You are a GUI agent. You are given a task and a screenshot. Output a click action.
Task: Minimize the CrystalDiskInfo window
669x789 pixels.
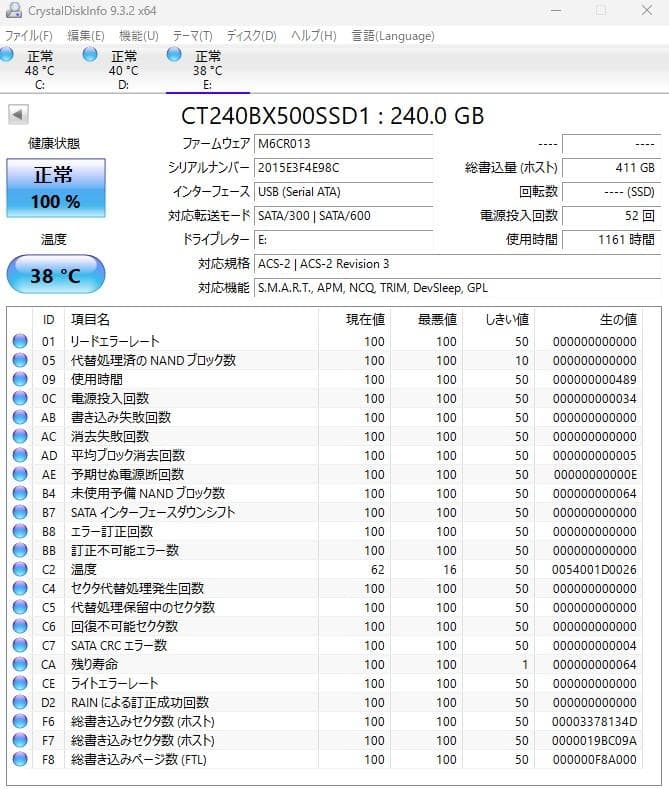(x=556, y=11)
